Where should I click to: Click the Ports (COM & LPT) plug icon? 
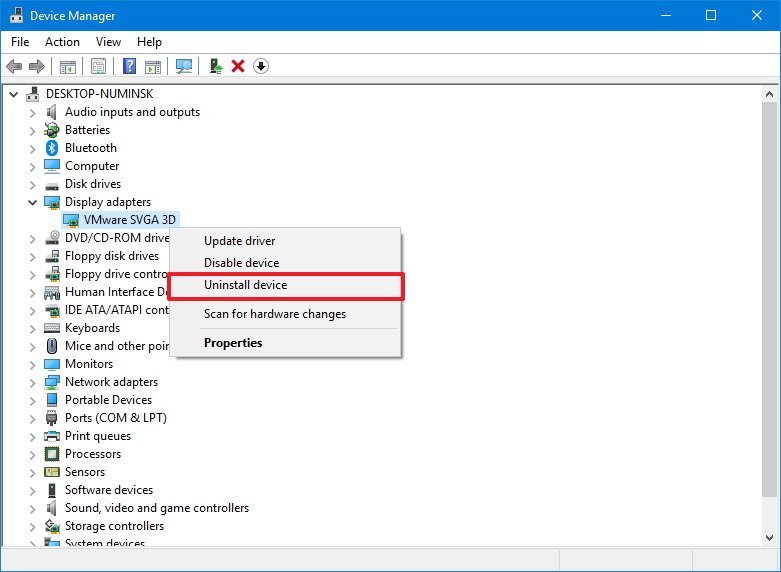click(x=52, y=418)
